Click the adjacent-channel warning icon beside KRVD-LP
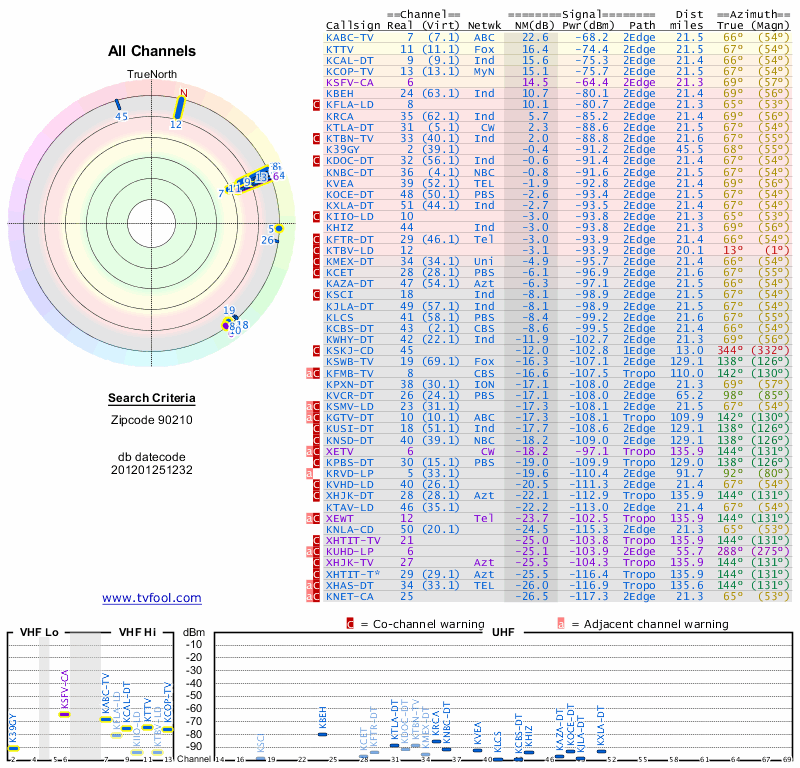The width and height of the screenshot is (800, 768). [x=309, y=474]
